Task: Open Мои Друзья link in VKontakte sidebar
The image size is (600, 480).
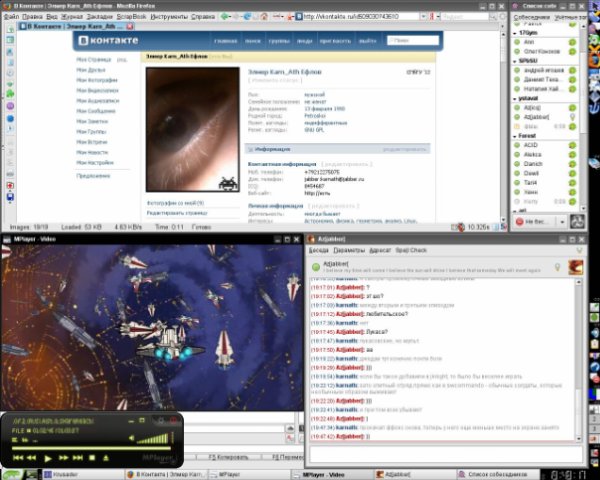Action: (91, 70)
